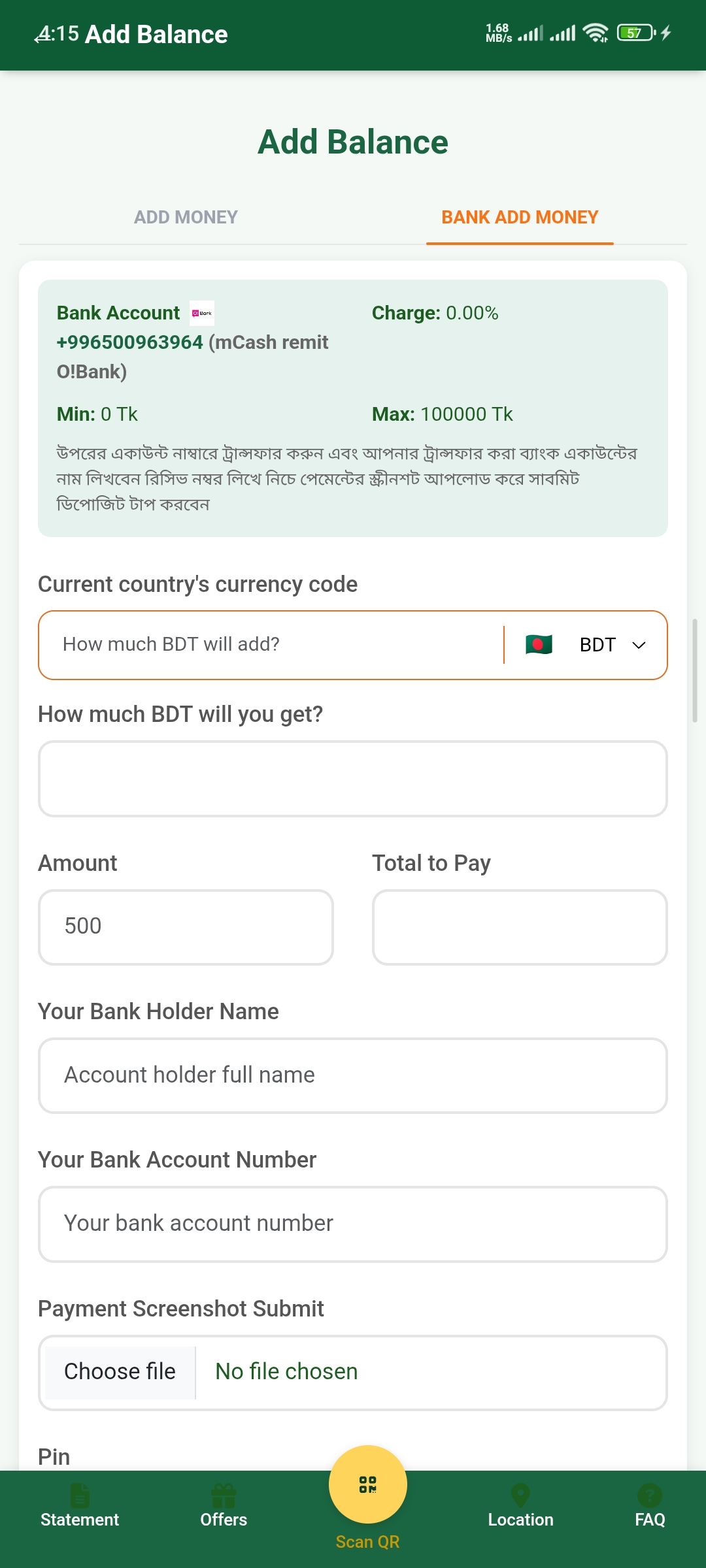Click the Your bank account number field
Image resolution: width=706 pixels, height=1568 pixels.
pyautogui.click(x=353, y=1224)
